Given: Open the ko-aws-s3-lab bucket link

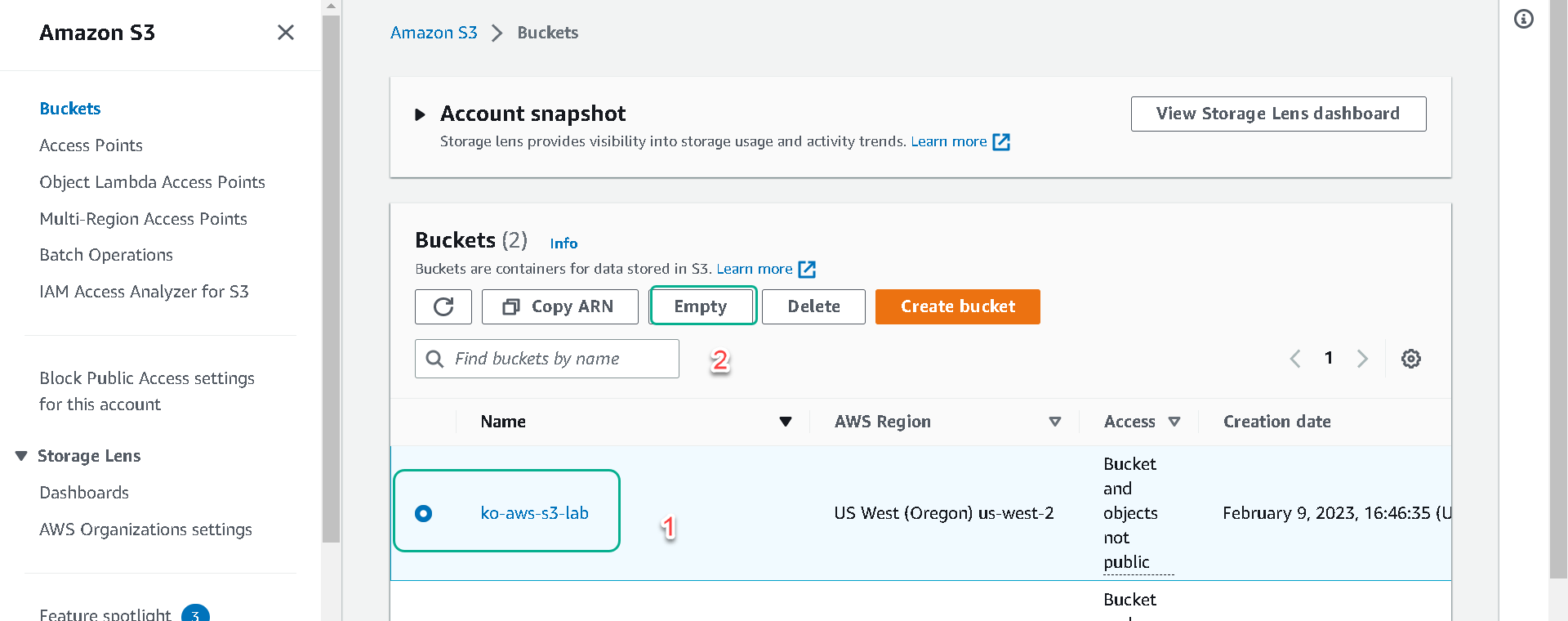Looking at the screenshot, I should click(x=534, y=513).
